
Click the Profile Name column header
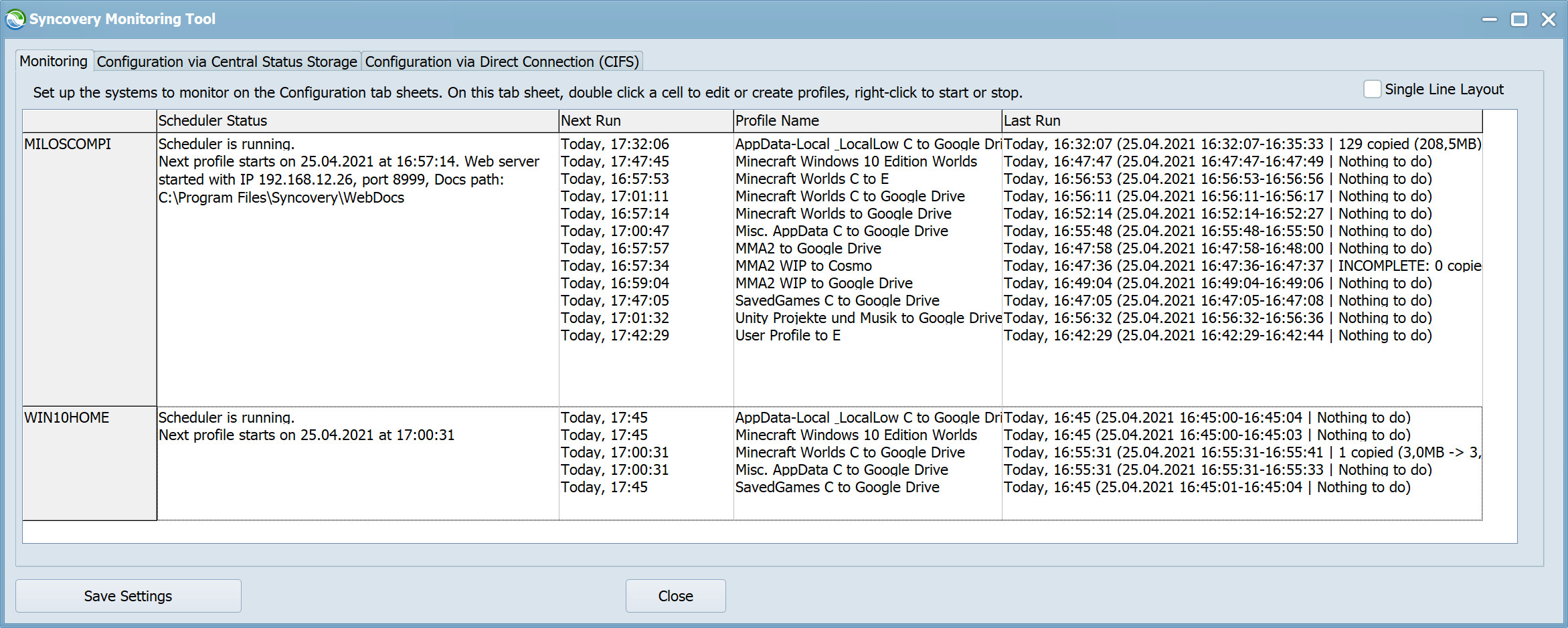click(x=777, y=120)
